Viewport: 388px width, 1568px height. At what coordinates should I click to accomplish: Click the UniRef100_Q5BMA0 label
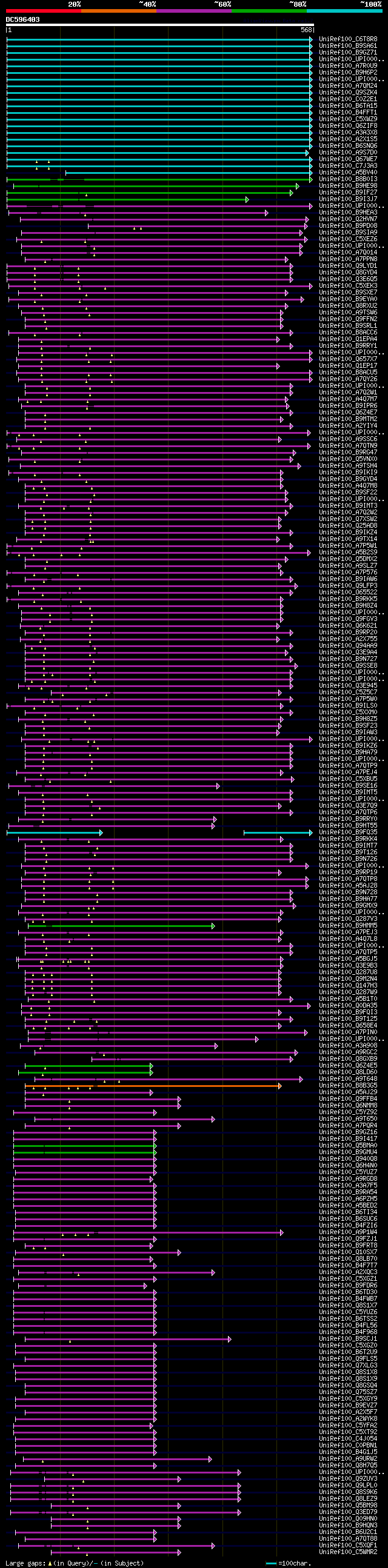pyautogui.click(x=348, y=1146)
